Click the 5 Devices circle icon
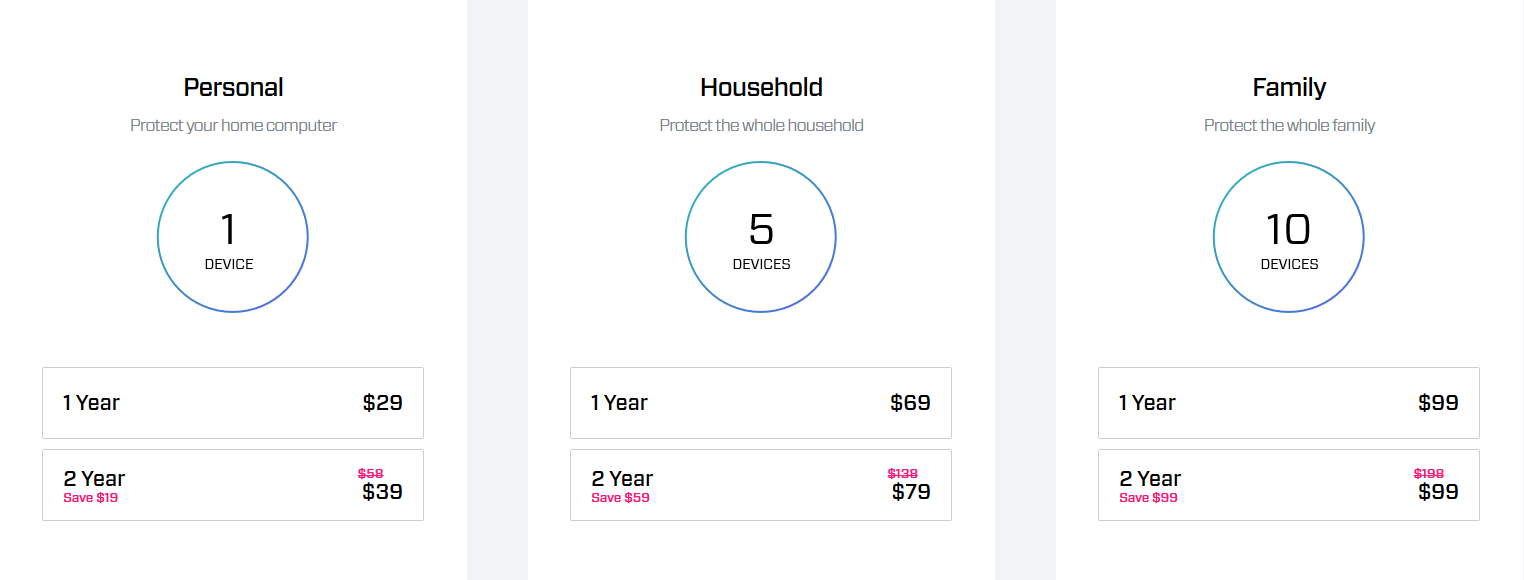The image size is (1524, 580). (761, 237)
